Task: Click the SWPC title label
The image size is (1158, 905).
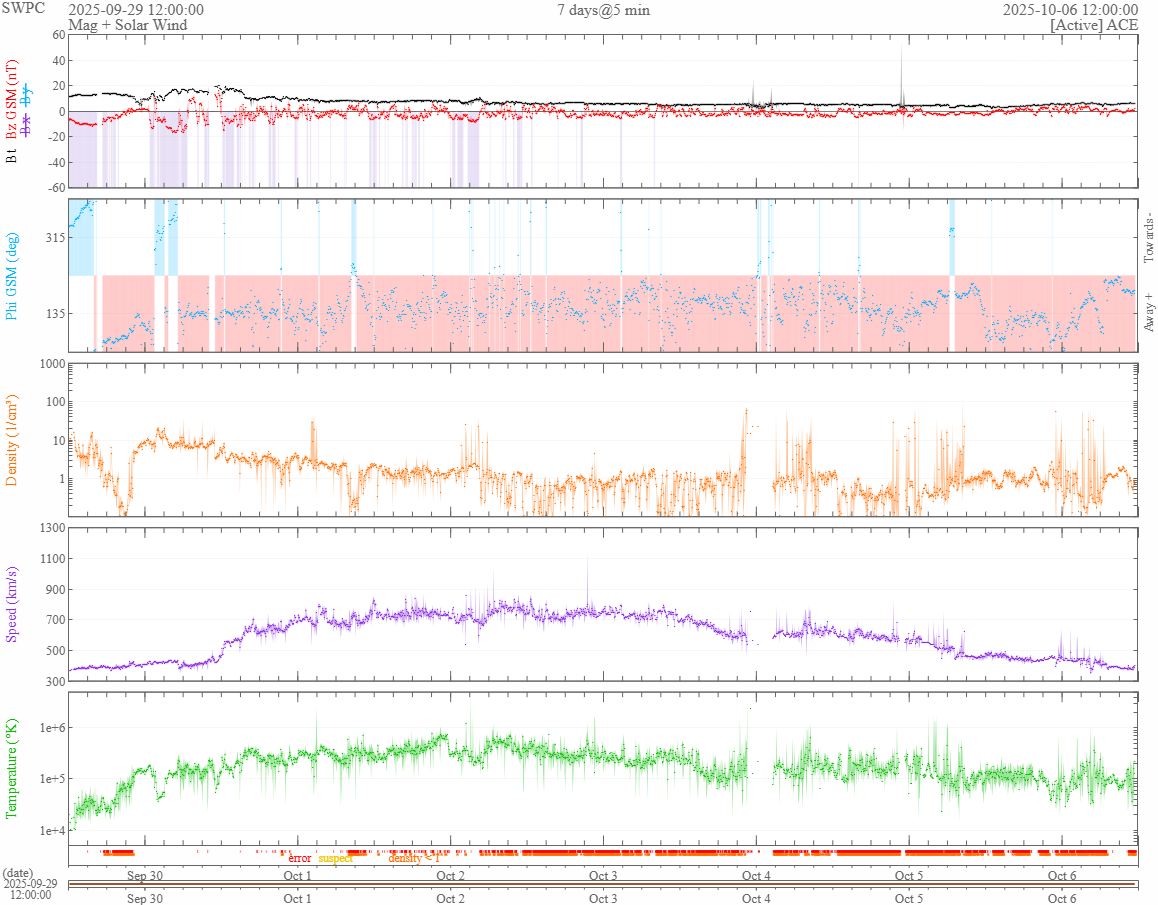Action: tap(24, 10)
